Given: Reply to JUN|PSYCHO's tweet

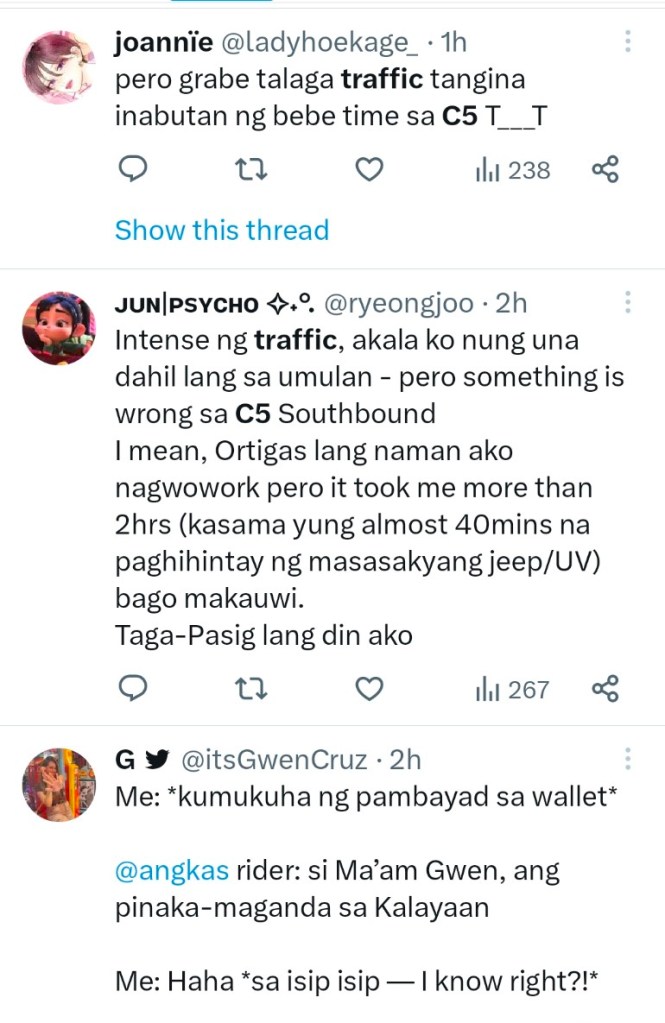Looking at the screenshot, I should click(x=134, y=689).
